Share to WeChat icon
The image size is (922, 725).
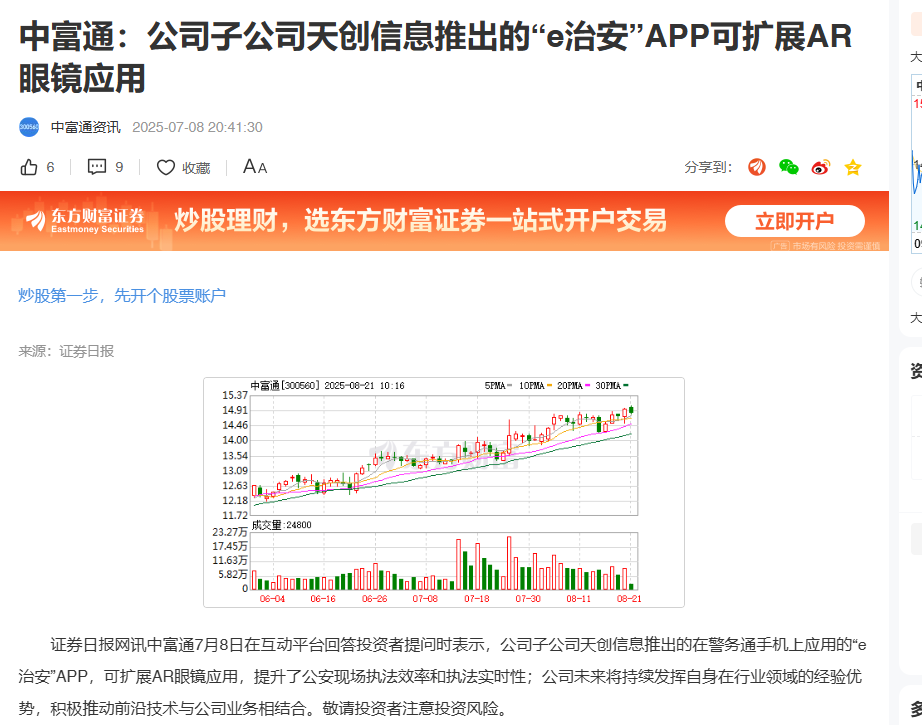coord(789,167)
